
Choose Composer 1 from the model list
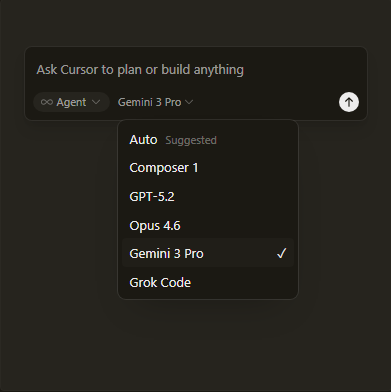tap(208, 168)
